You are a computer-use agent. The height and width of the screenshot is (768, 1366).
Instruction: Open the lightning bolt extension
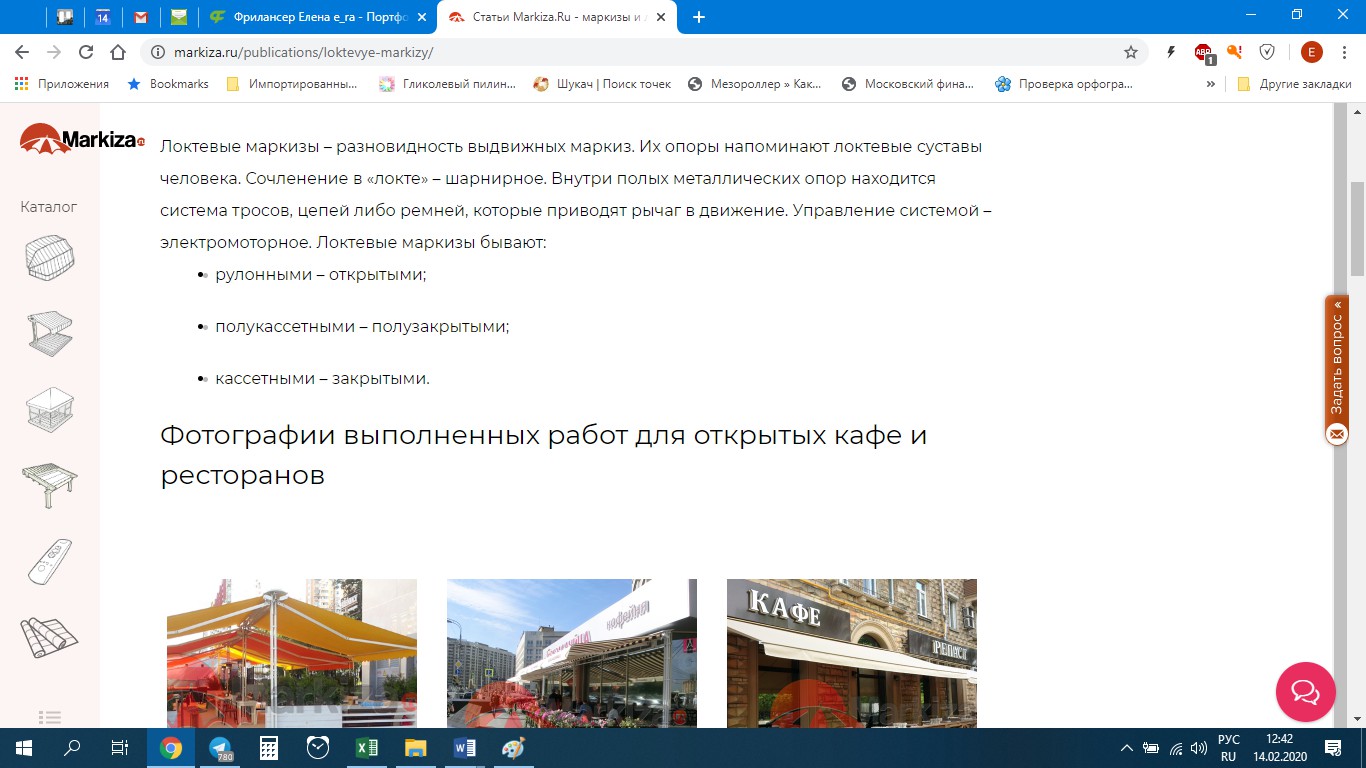[x=1171, y=52]
